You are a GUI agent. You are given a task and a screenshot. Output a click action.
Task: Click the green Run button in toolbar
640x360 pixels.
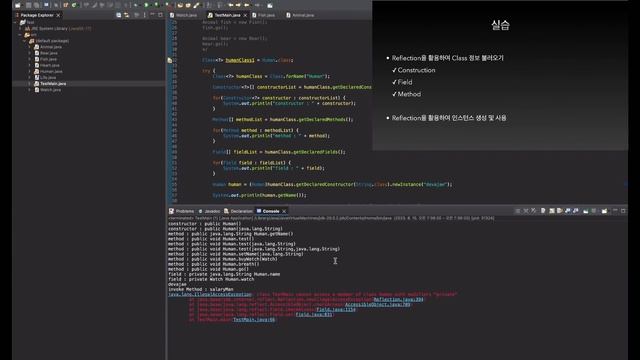(x=146, y=5)
